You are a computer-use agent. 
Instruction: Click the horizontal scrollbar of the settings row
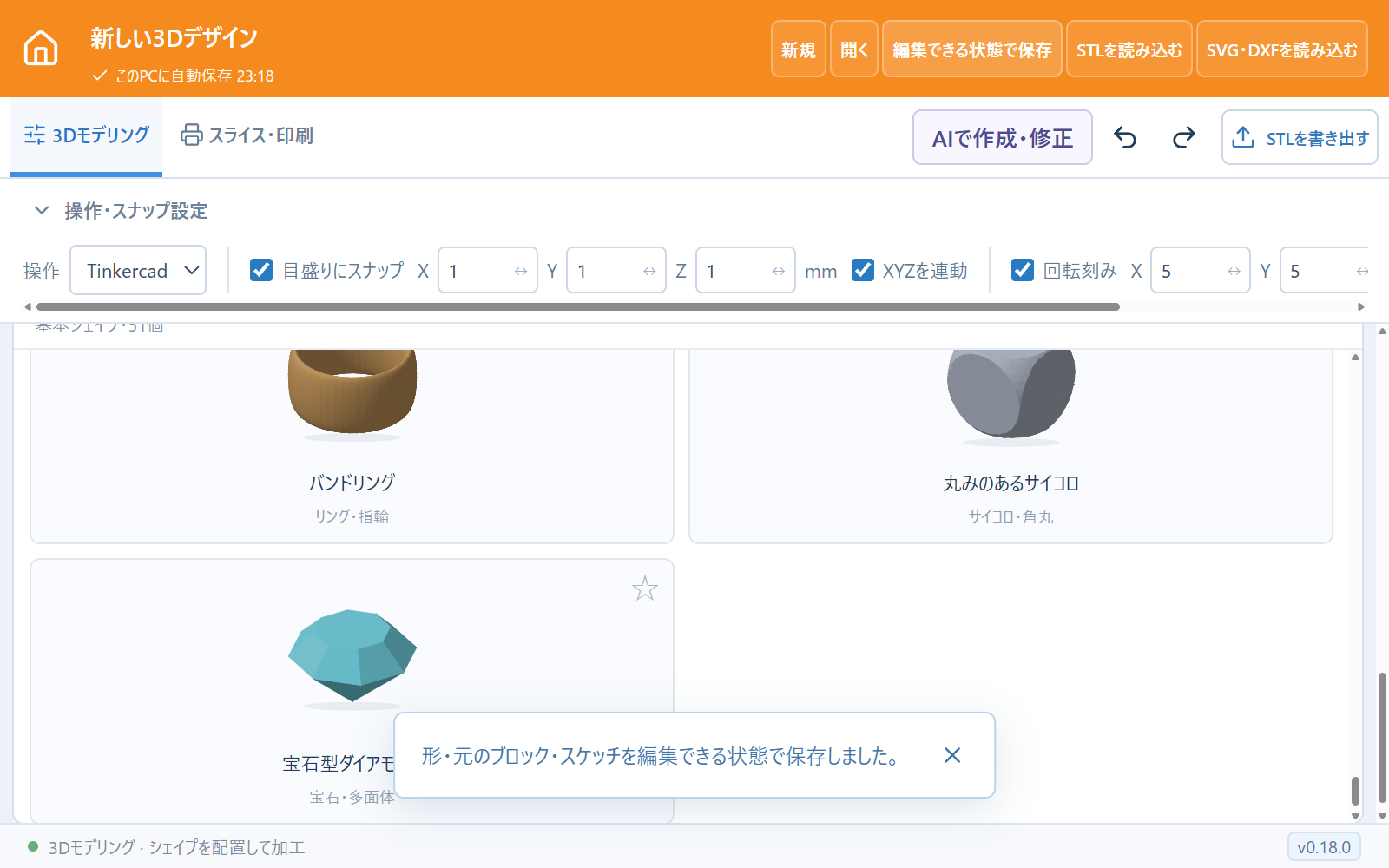pos(578,306)
